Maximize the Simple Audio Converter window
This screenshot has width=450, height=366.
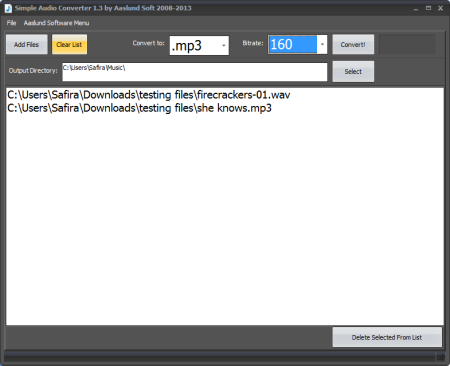click(x=428, y=8)
